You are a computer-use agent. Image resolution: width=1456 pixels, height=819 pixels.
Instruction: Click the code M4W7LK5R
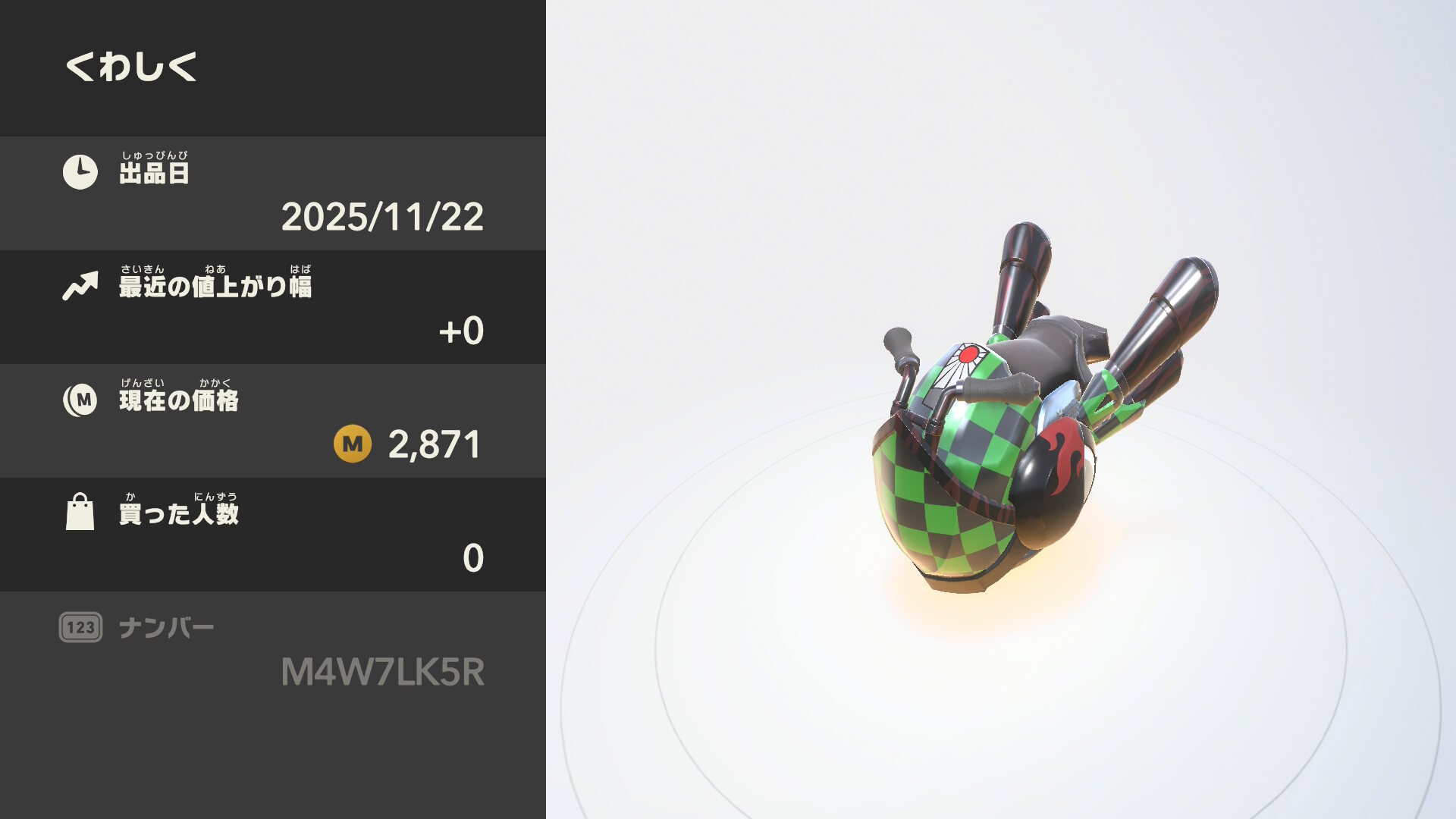coord(382,672)
